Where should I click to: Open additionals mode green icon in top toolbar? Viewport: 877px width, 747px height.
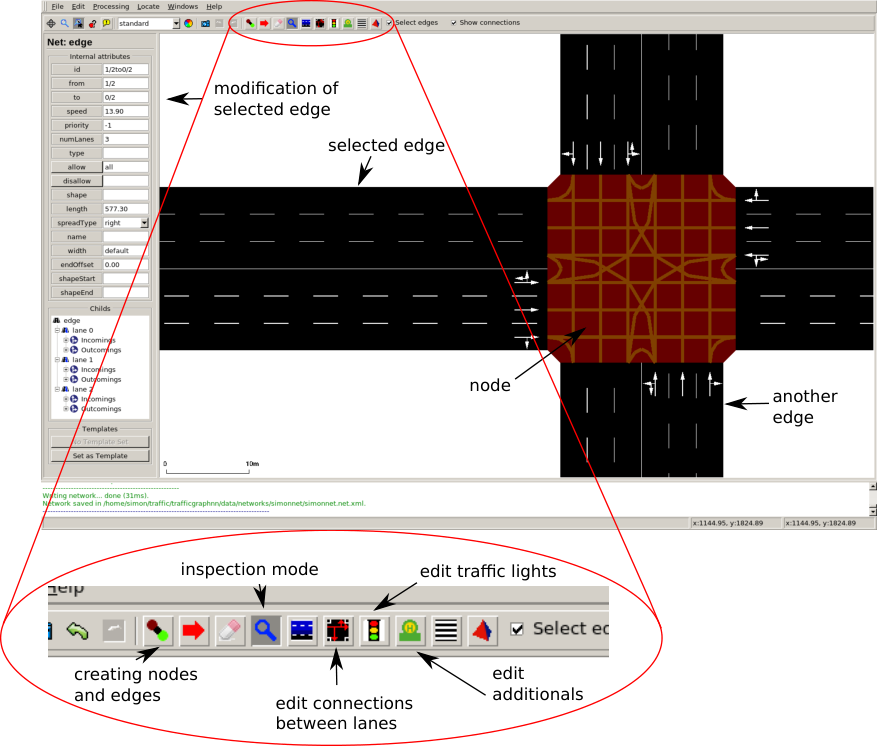(x=348, y=23)
